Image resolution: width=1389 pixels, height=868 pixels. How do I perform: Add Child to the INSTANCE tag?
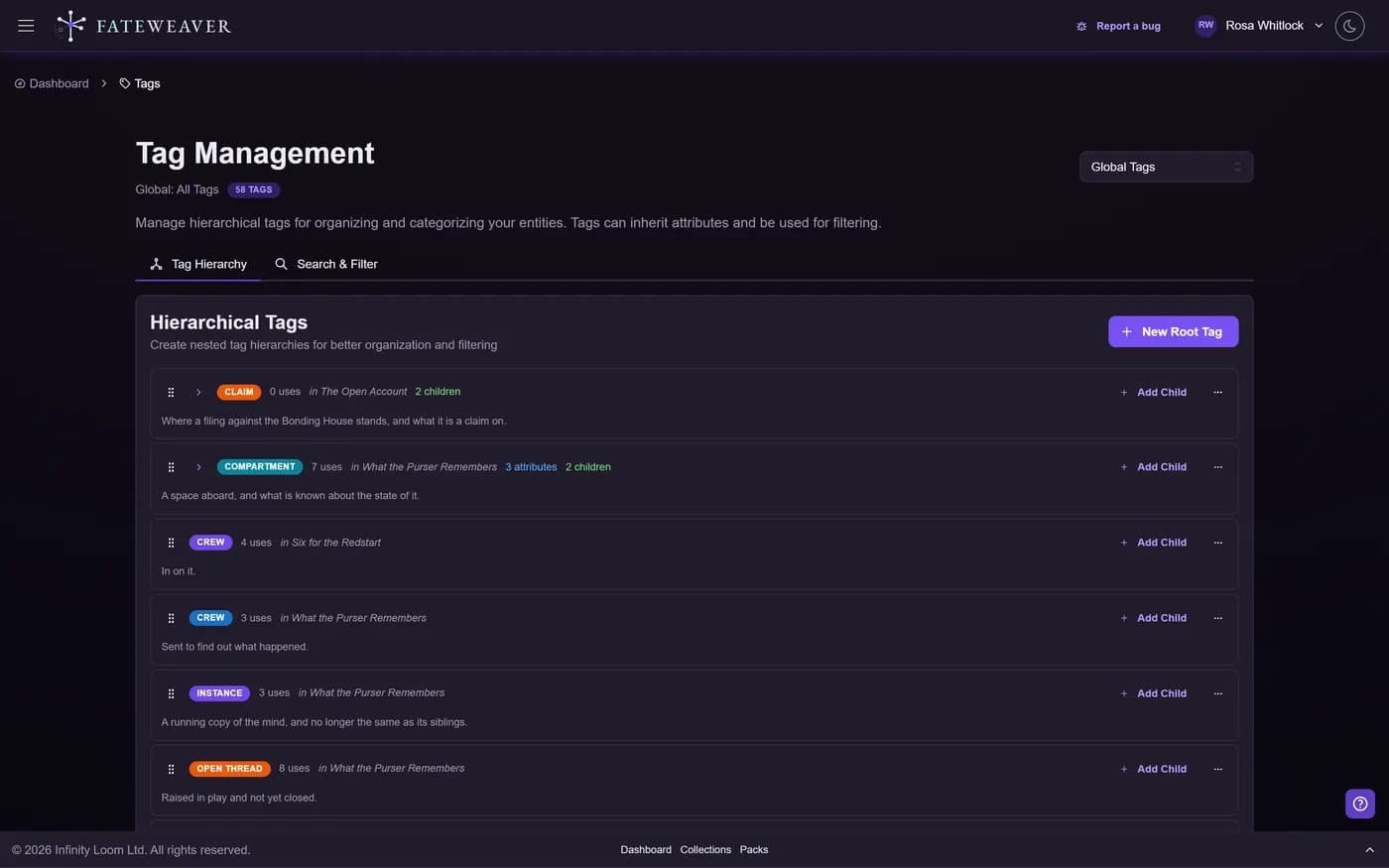[x=1153, y=693]
